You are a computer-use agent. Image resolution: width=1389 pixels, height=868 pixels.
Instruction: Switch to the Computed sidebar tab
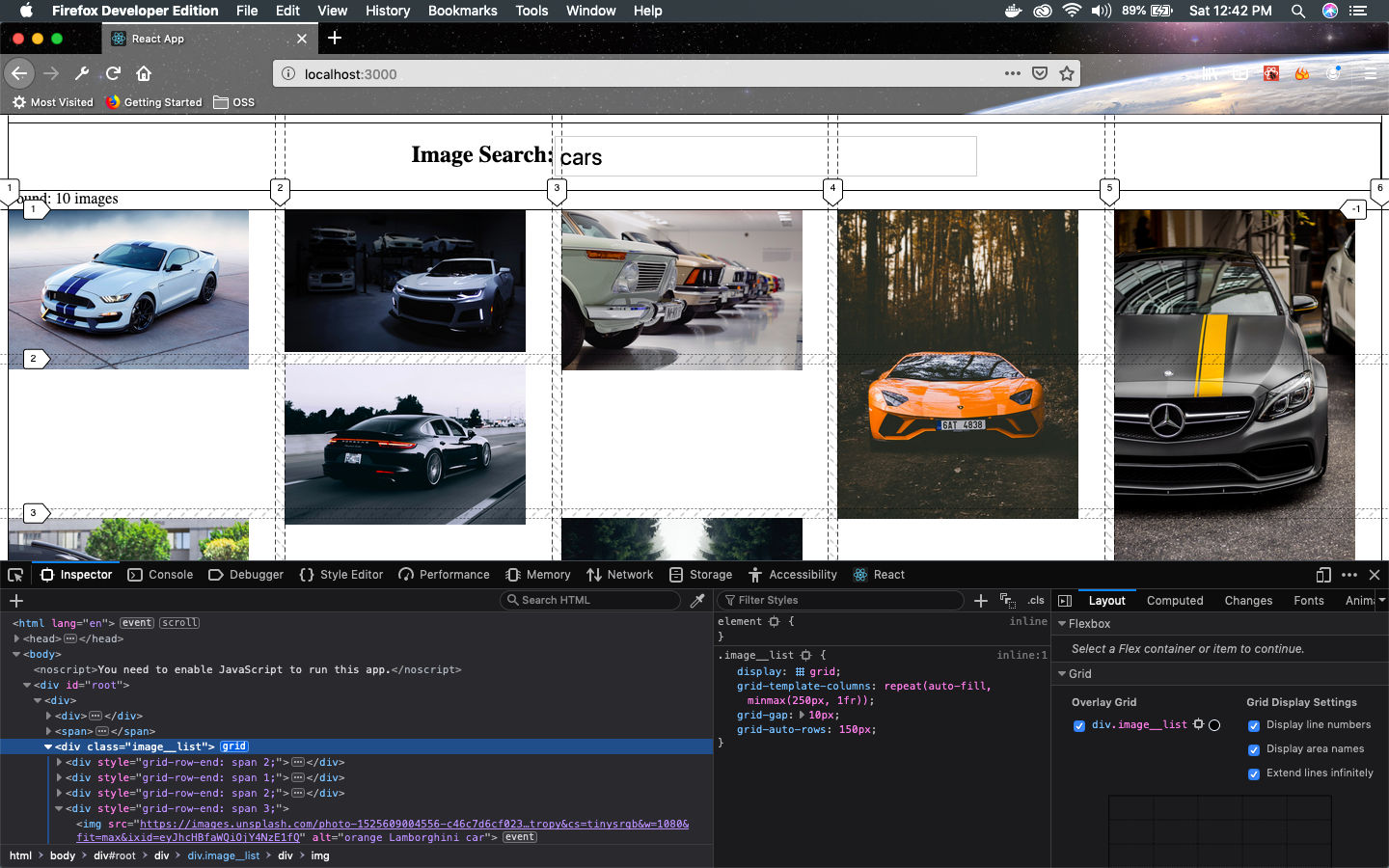pyautogui.click(x=1175, y=600)
